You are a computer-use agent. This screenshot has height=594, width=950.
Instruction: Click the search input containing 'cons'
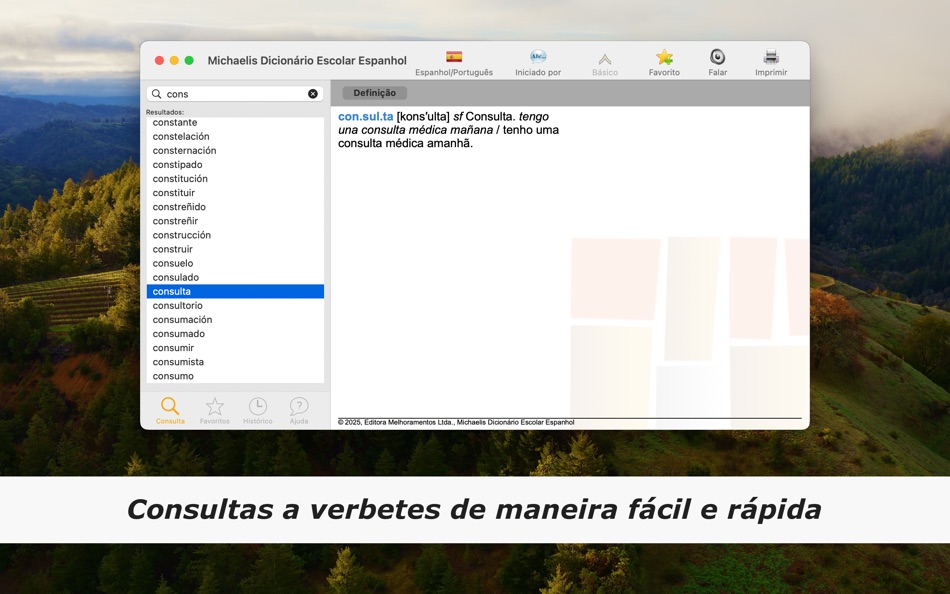click(236, 94)
